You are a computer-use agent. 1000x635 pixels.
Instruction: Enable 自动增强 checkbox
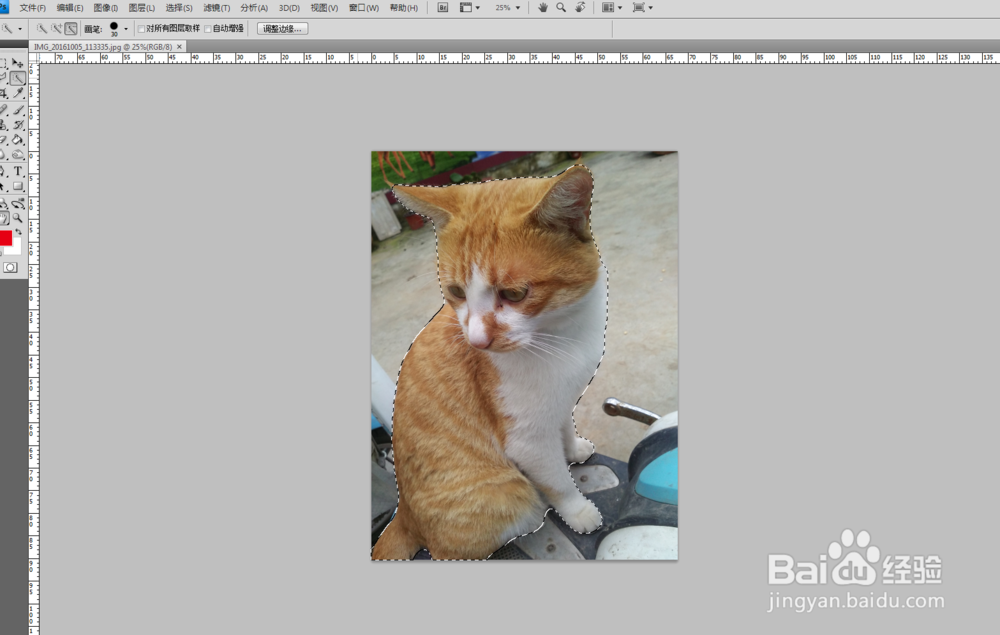208,29
